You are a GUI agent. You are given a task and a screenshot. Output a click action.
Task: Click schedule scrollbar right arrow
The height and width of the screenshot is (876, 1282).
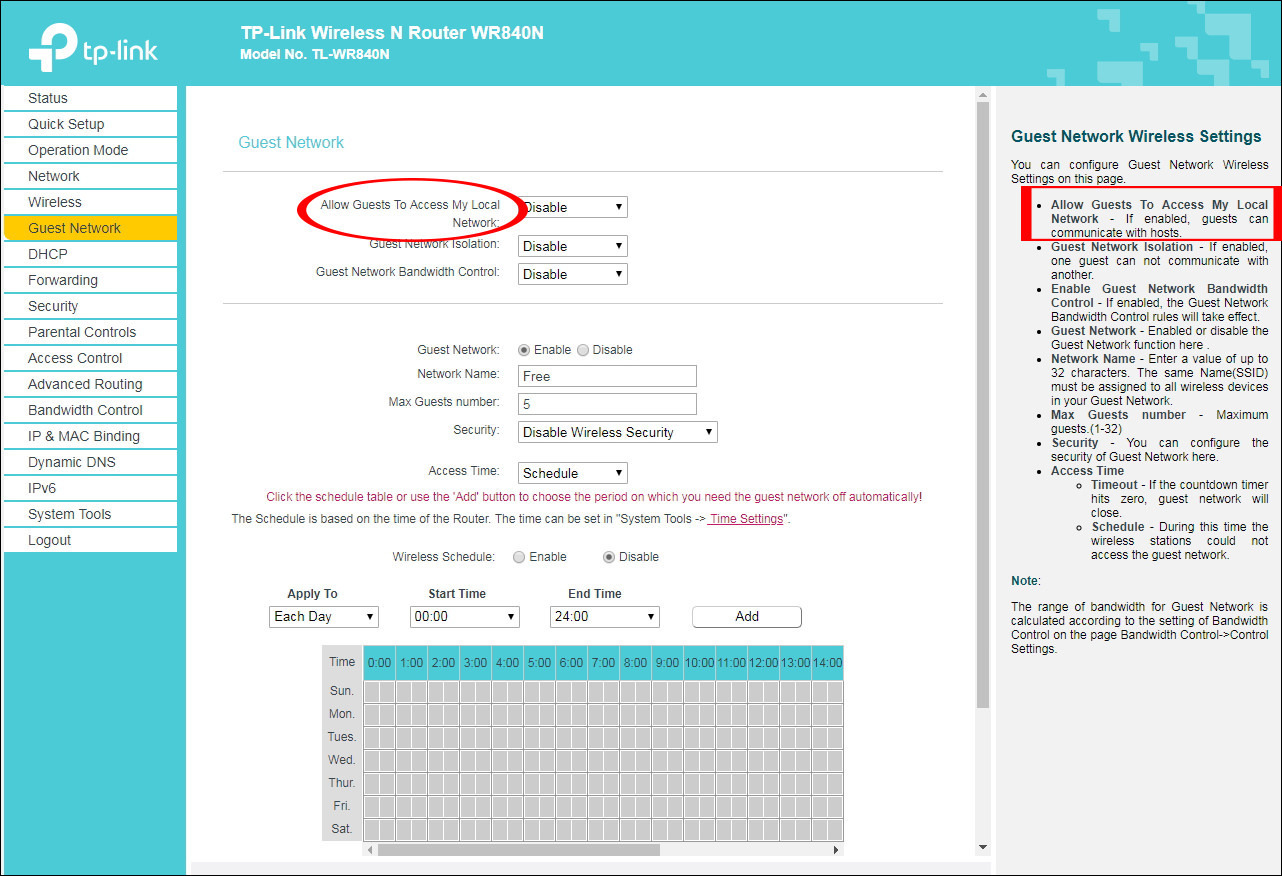point(836,850)
